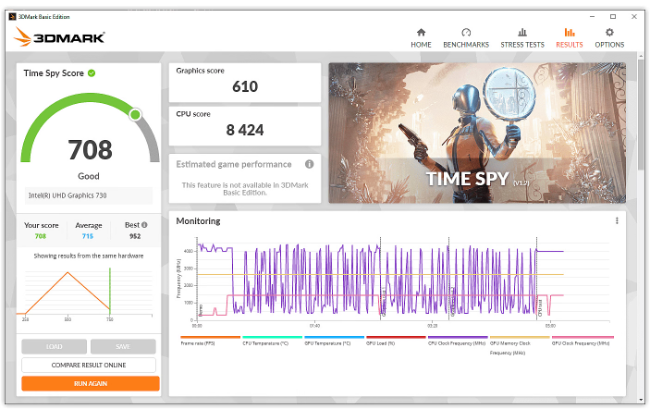Go to the Home section
The width and height of the screenshot is (654, 410).
point(421,38)
